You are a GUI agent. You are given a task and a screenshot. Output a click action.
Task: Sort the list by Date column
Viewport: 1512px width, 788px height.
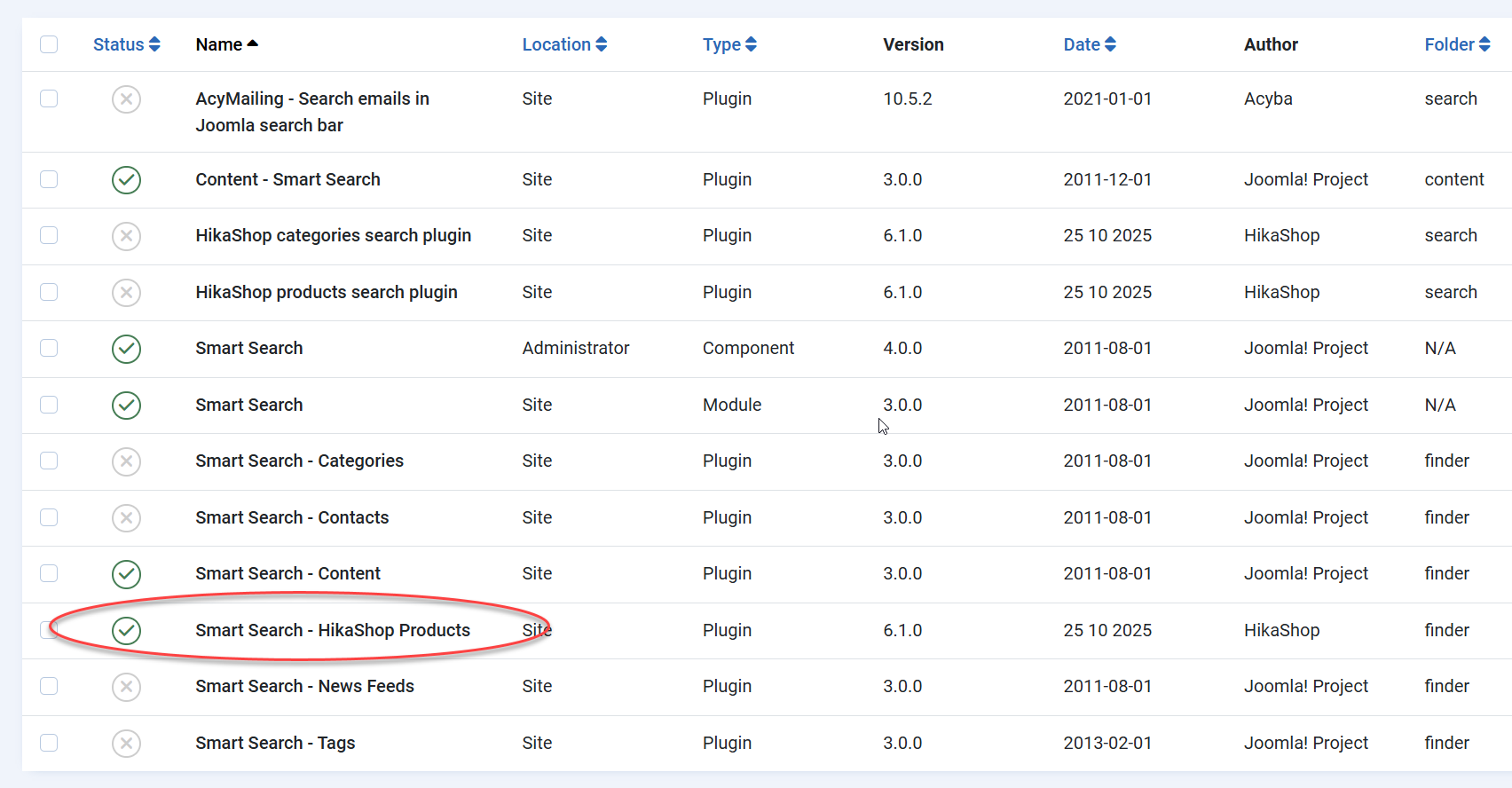point(1089,44)
